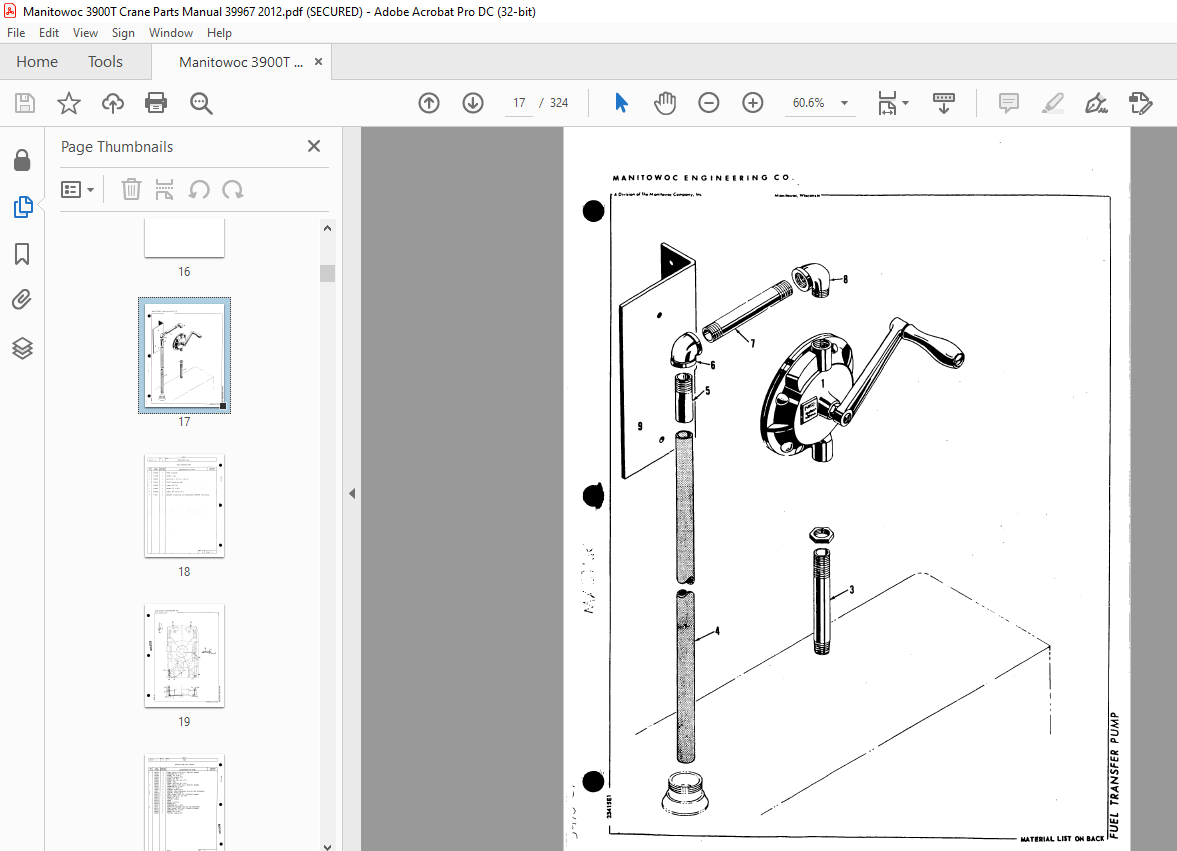Click the Stamp tool icon
The width and height of the screenshot is (1177, 851).
1140,103
